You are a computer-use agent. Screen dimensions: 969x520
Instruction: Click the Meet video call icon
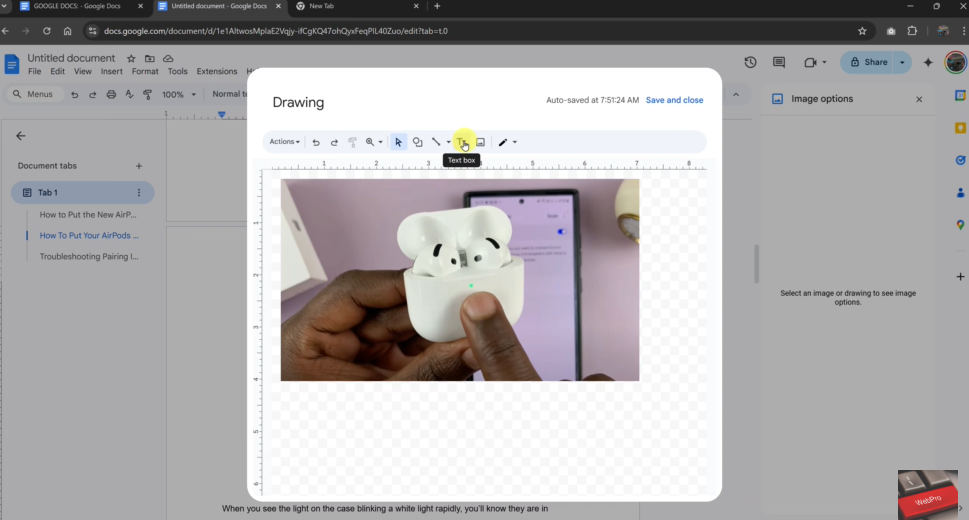tap(810, 62)
